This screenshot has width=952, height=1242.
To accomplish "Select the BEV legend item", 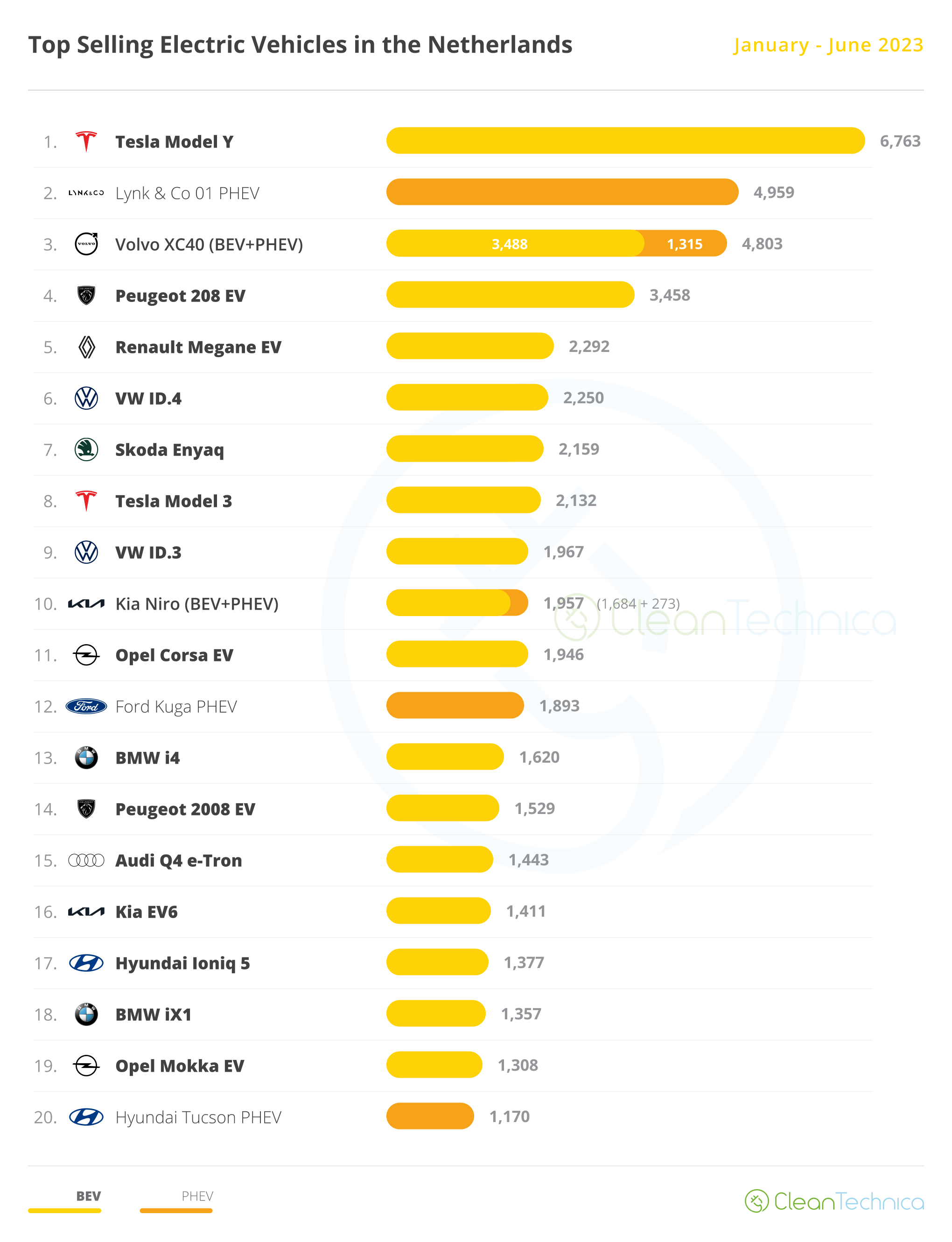I will pos(88,1195).
